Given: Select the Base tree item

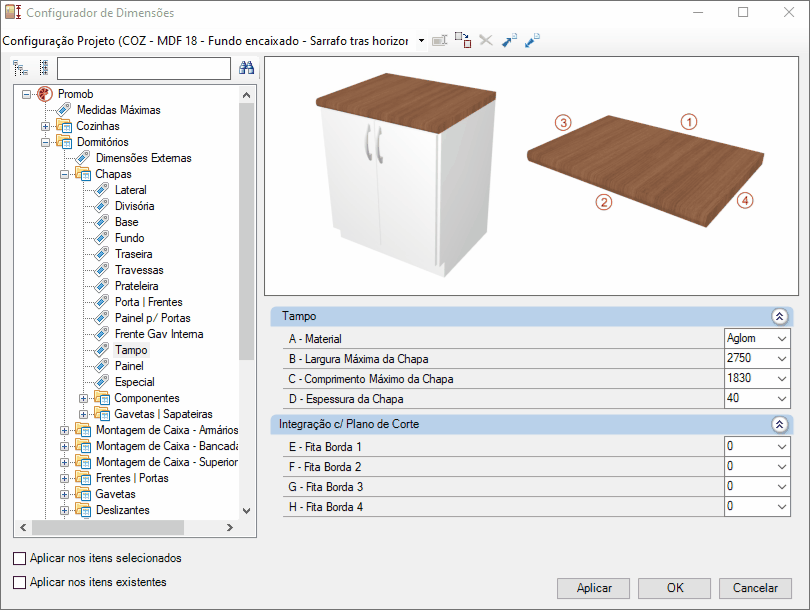Looking at the screenshot, I should tap(127, 222).
